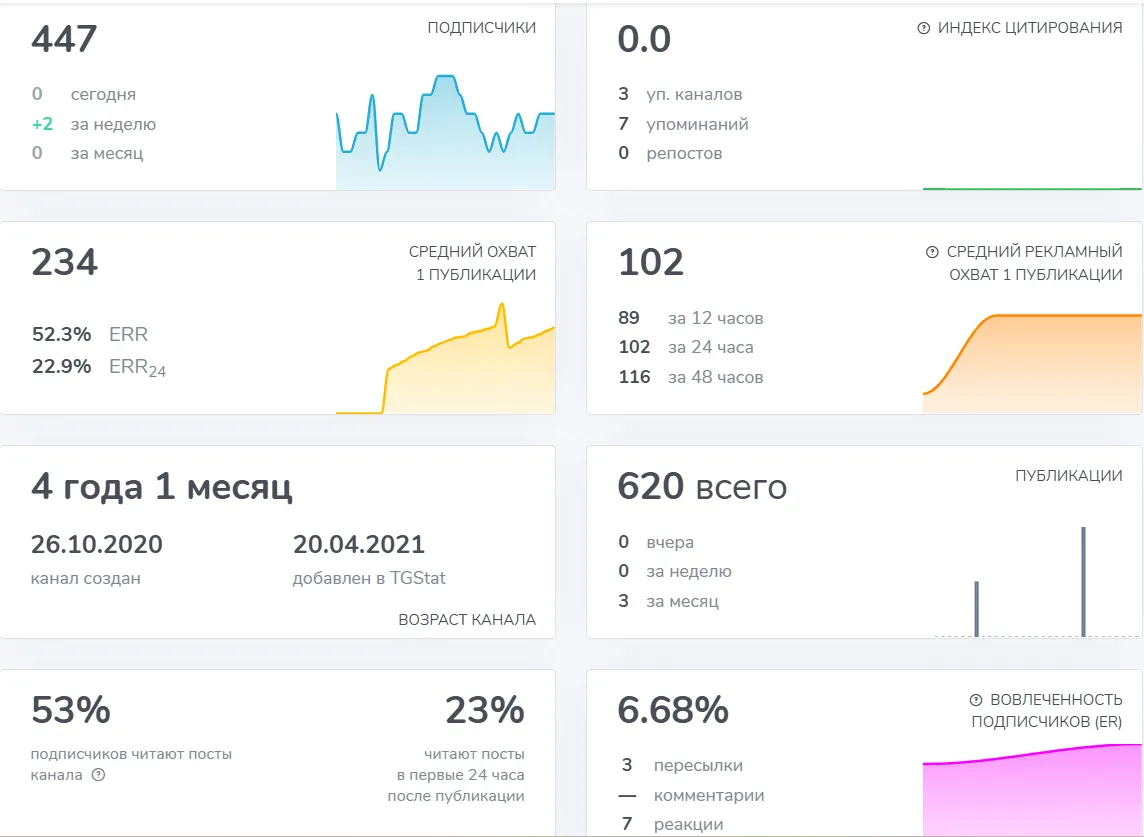Open СРЕДНИЙ ОХВАТ 1 ПУБЛИКАЦИИ heading
This screenshot has width=1144, height=837.
pos(473,263)
